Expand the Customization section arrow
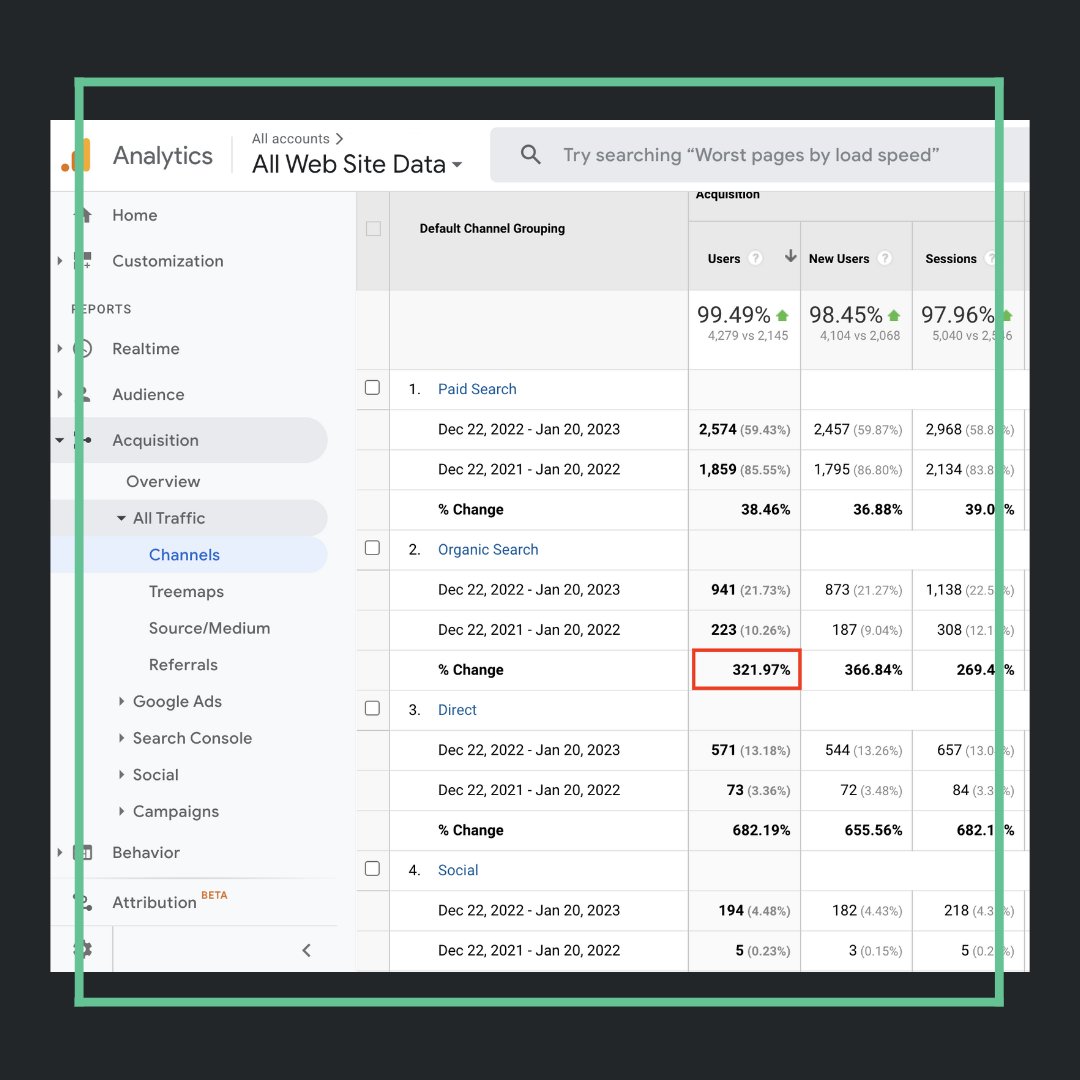 (60, 261)
